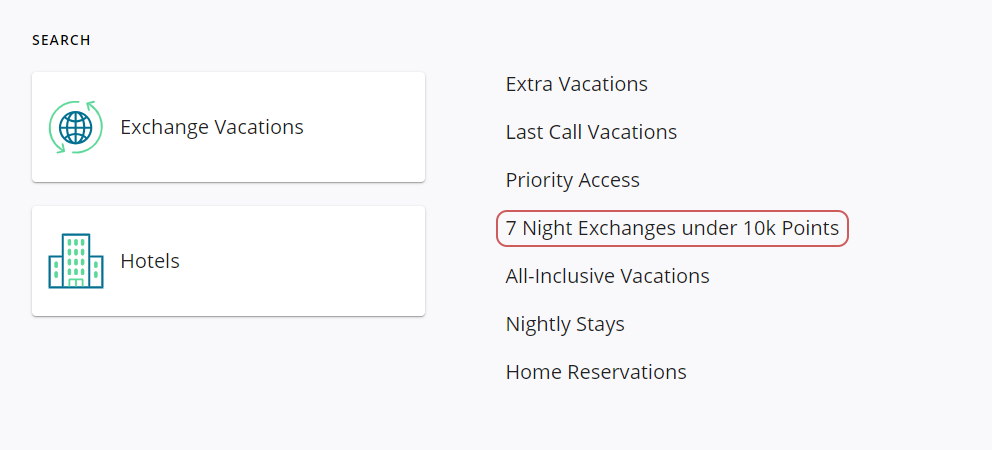Go to Home Reservations
The height and width of the screenshot is (450, 992).
point(596,372)
